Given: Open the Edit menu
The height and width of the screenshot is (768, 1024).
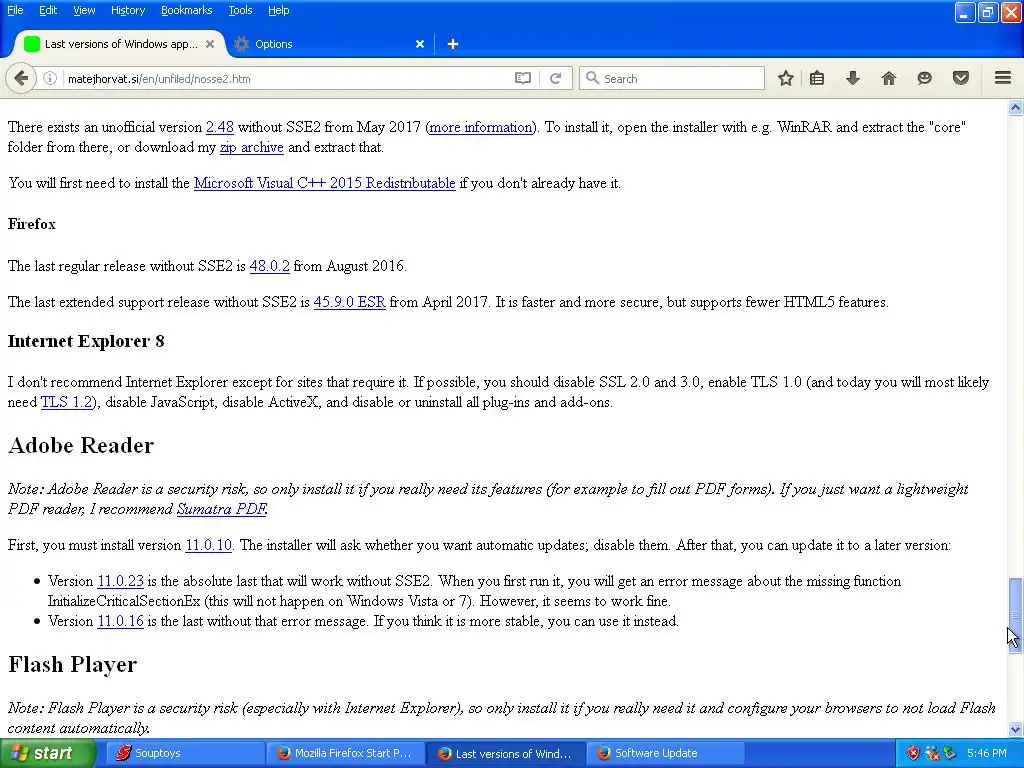Looking at the screenshot, I should (x=48, y=10).
